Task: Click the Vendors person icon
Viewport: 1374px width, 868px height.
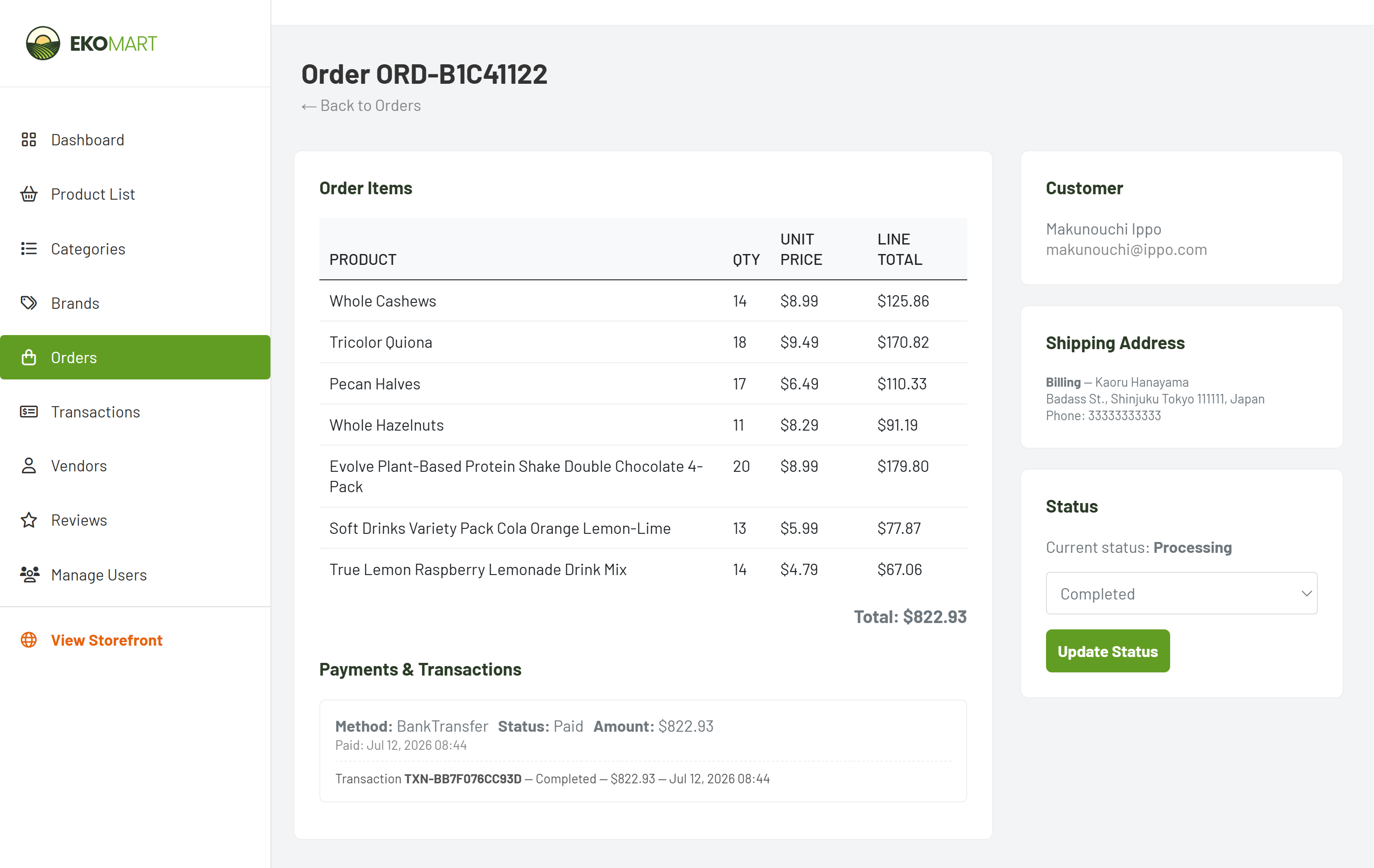Action: click(29, 466)
